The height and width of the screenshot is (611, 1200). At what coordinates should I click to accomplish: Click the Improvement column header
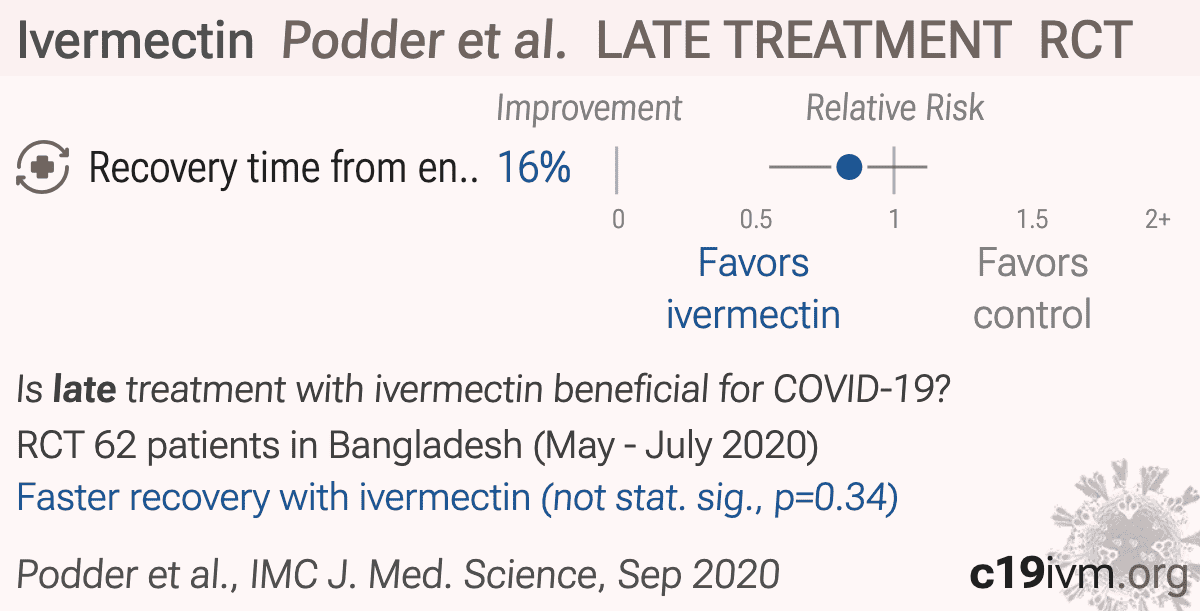click(x=589, y=108)
